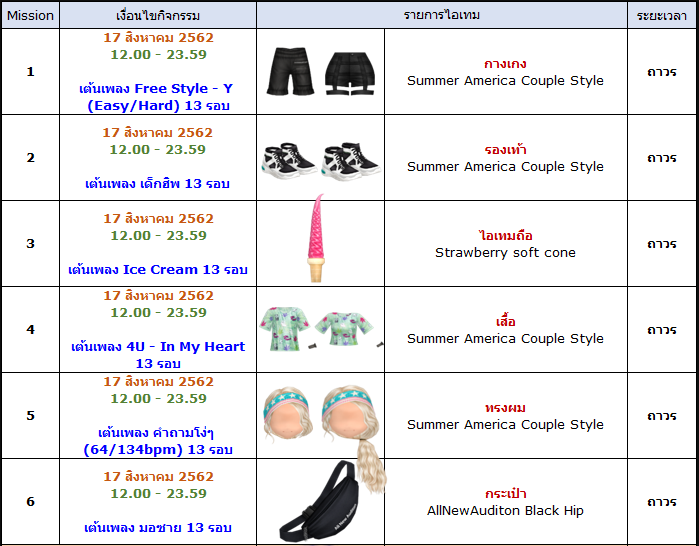Click the Strawberry soft cone item name

click(x=505, y=253)
